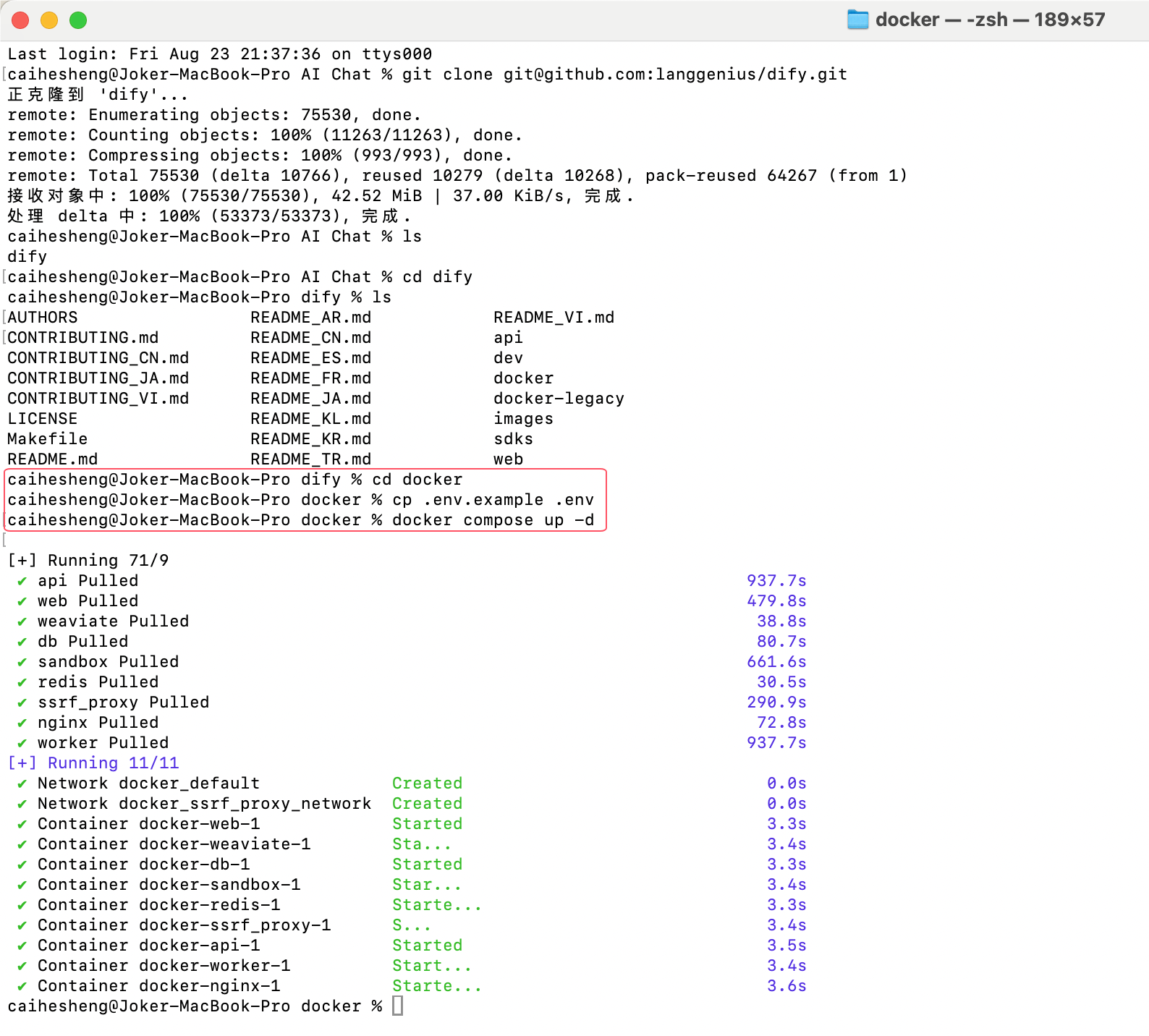Click the git clone repository URL
The image size is (1149, 1036).
[x=675, y=75]
